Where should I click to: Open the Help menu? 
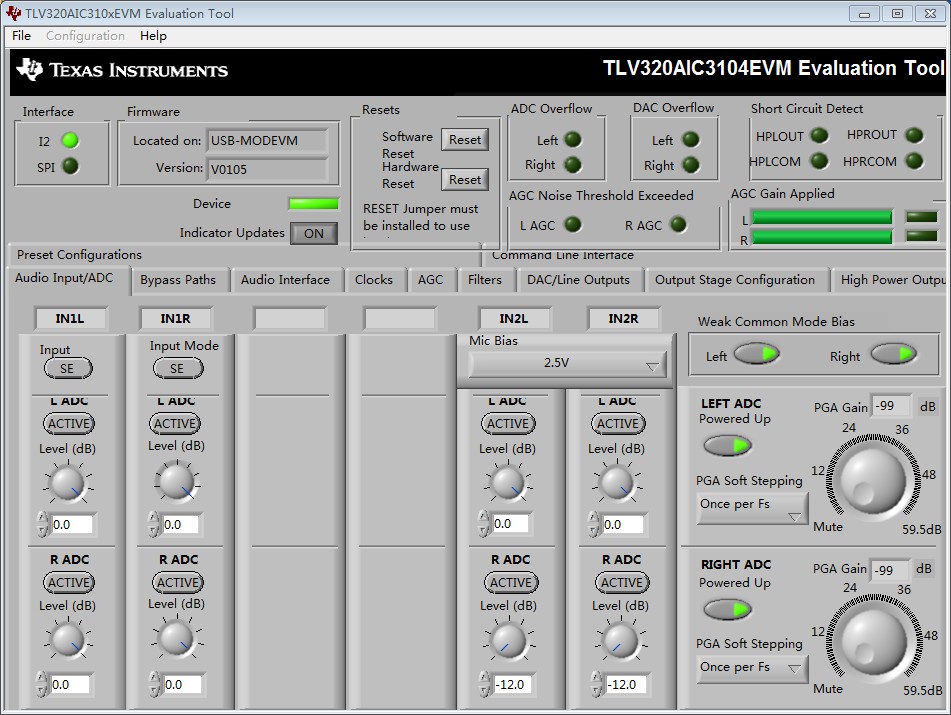(153, 36)
